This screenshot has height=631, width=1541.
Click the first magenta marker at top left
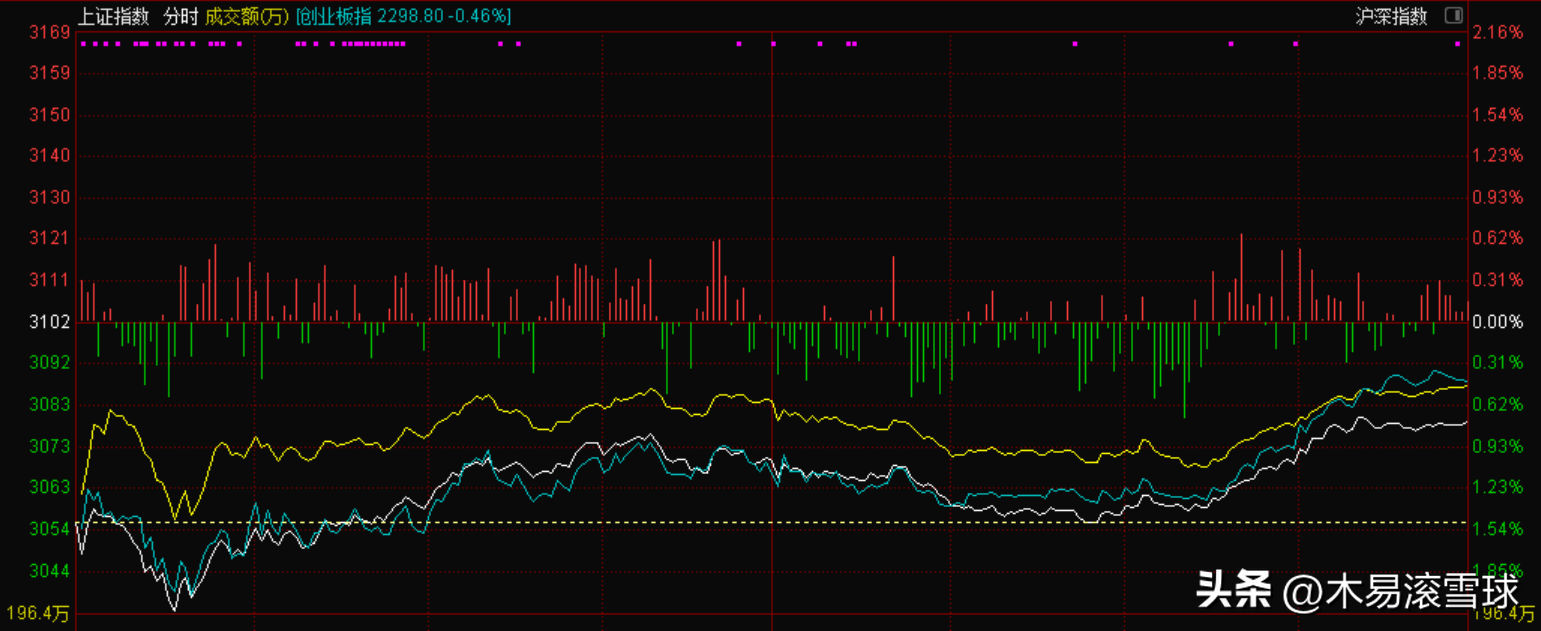coord(83,44)
